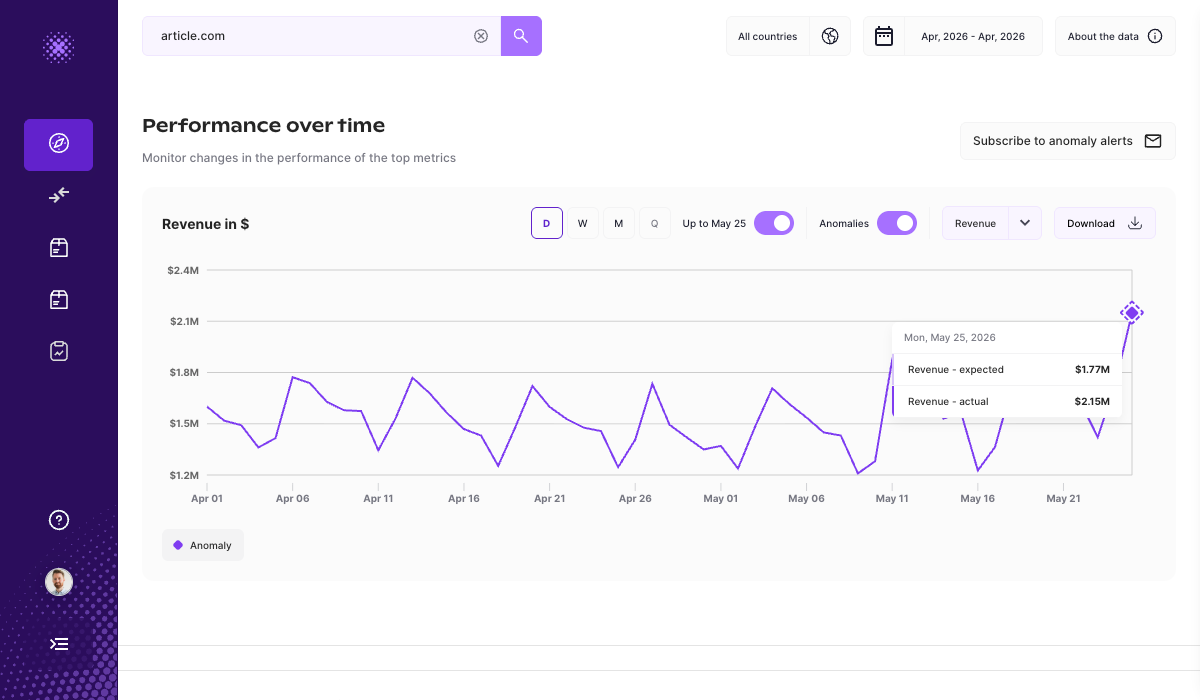Expand the sidebar menu icon

pyautogui.click(x=59, y=644)
